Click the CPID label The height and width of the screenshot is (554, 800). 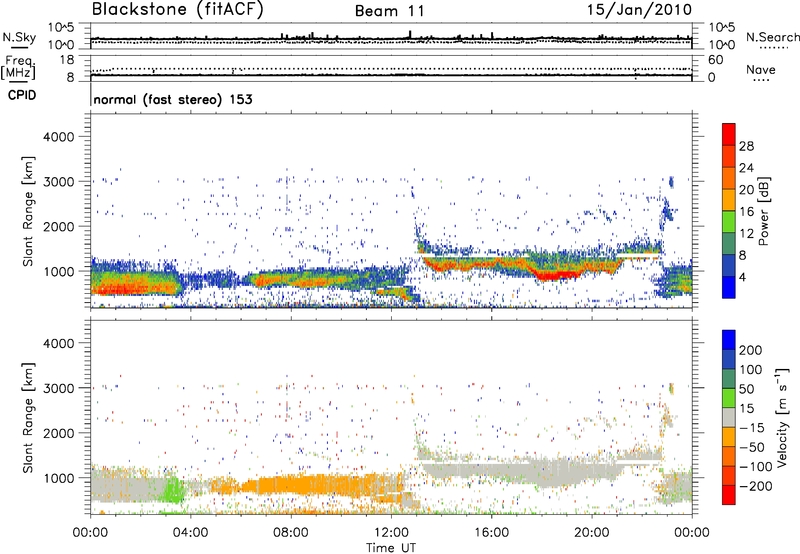click(x=22, y=95)
